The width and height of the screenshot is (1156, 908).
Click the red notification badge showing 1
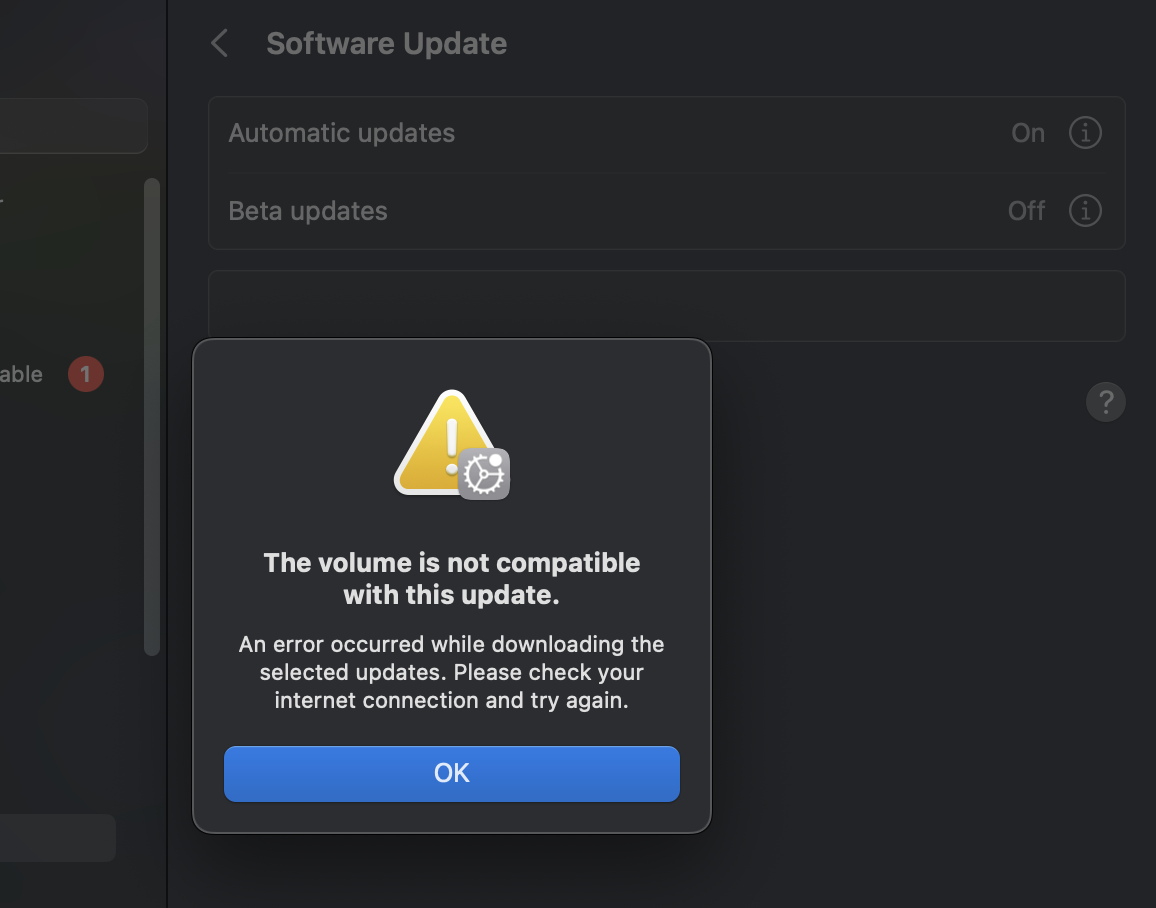(86, 373)
